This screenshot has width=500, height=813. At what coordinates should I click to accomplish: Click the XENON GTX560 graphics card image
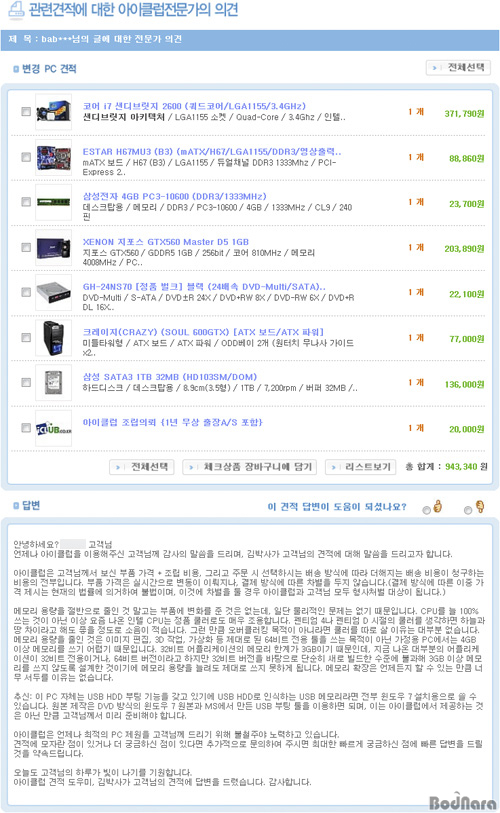53,247
